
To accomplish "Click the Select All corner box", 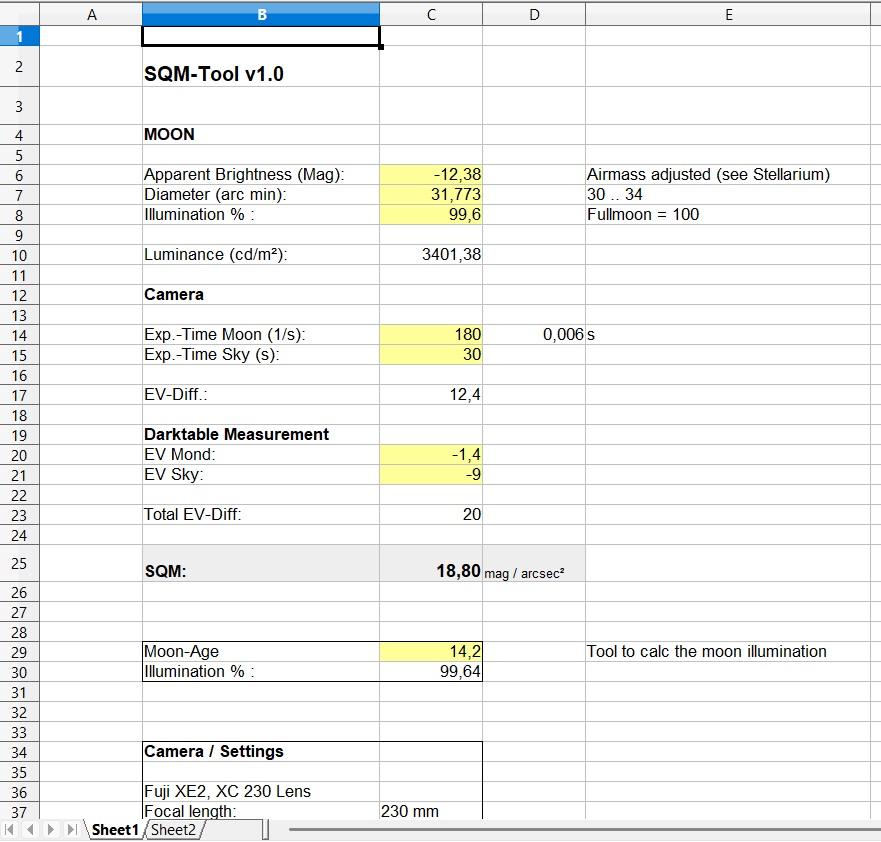I will 20,14.
